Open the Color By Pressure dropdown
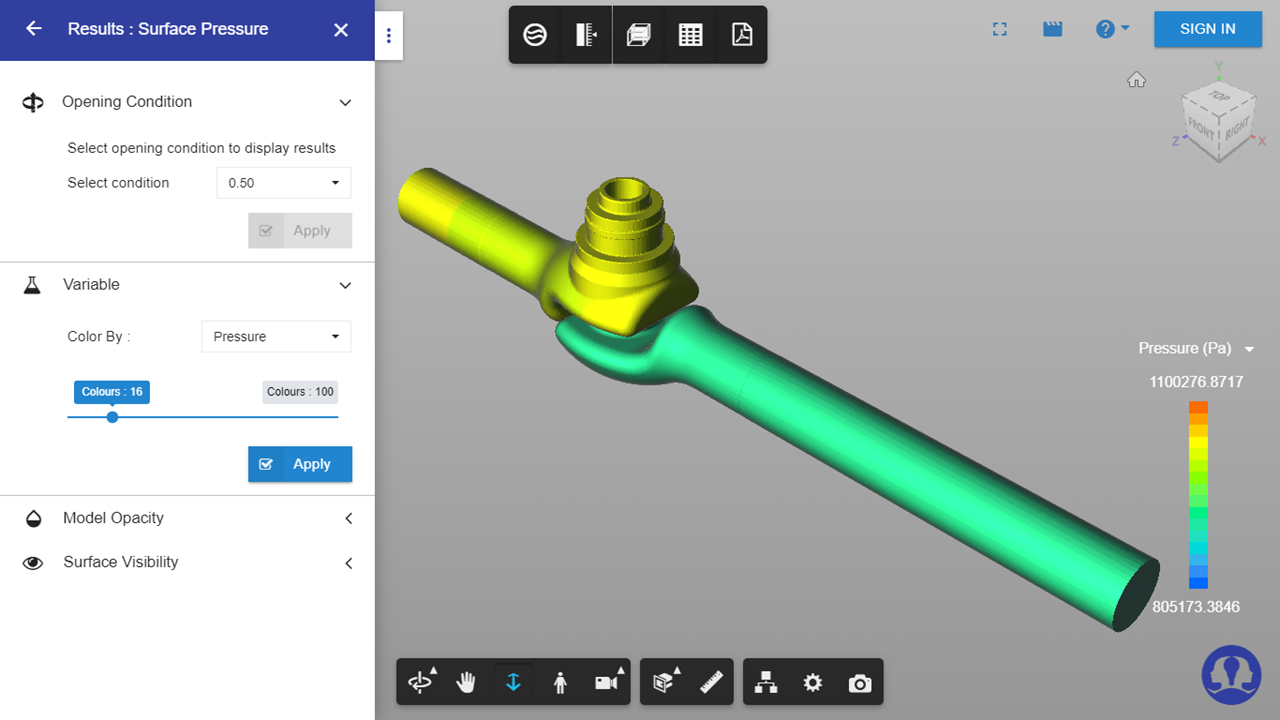 coord(276,337)
